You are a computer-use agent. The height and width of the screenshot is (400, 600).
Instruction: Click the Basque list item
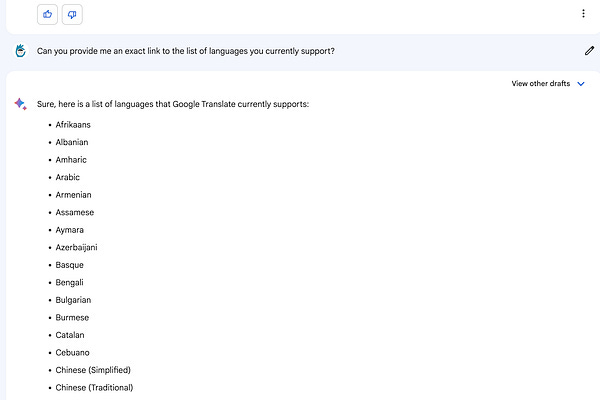coord(70,265)
